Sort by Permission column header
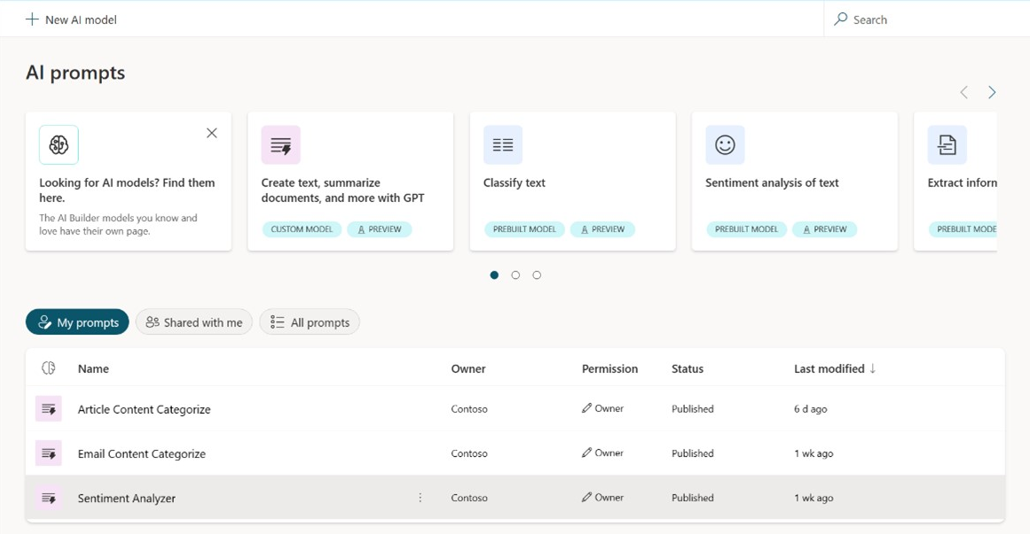The image size is (1031, 534). point(610,369)
